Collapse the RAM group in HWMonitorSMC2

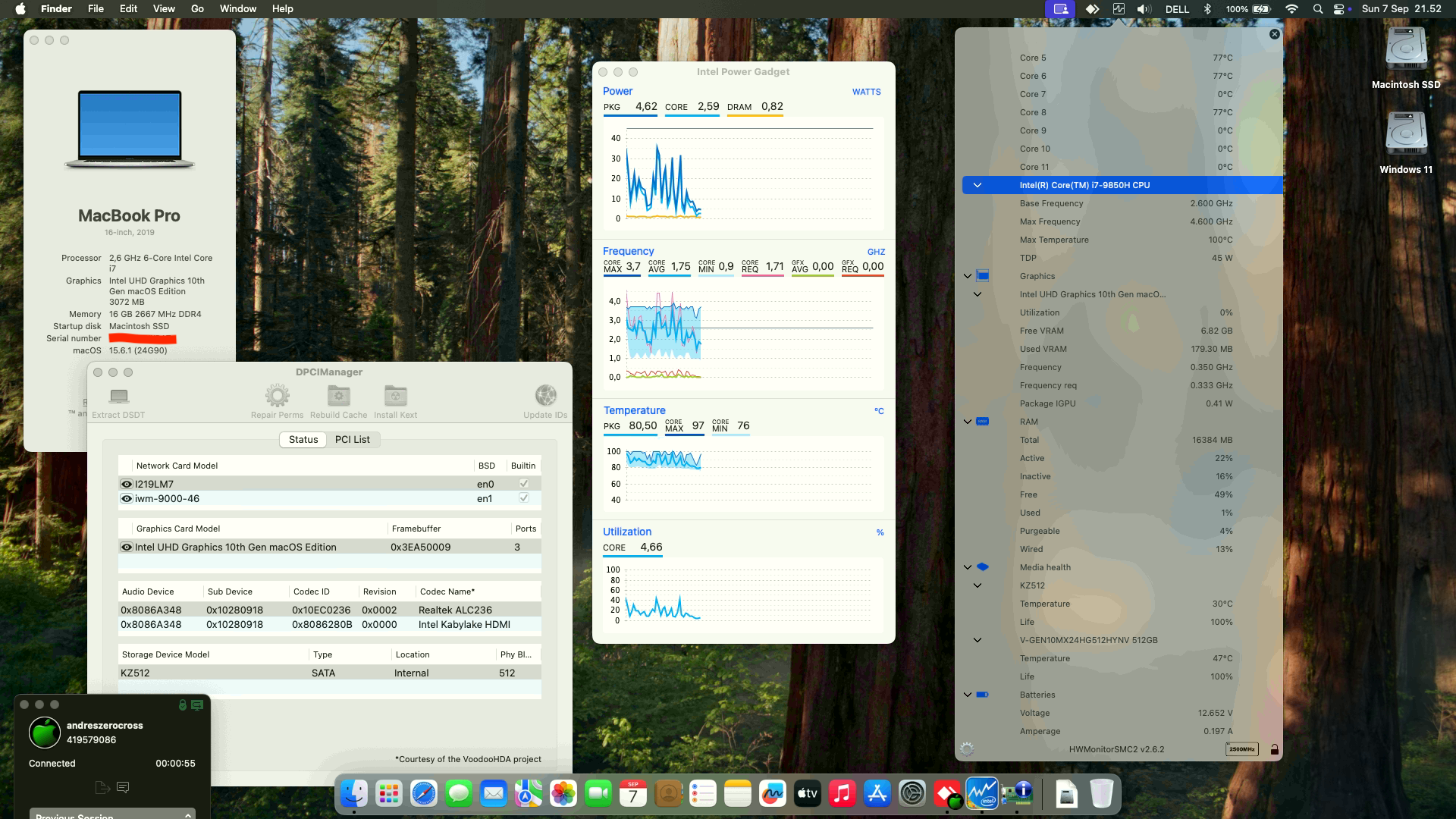(x=968, y=422)
